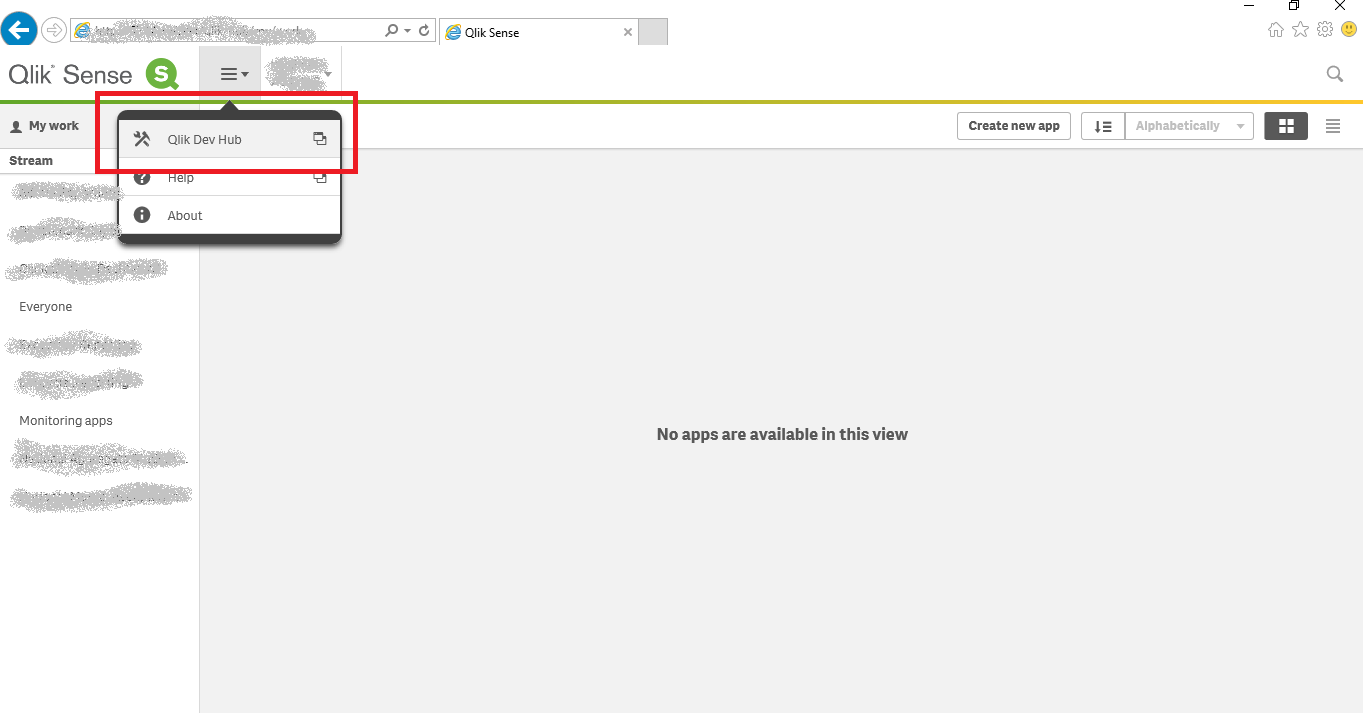
Task: Click the sort order icon beside Alphabetically
Action: [1103, 126]
